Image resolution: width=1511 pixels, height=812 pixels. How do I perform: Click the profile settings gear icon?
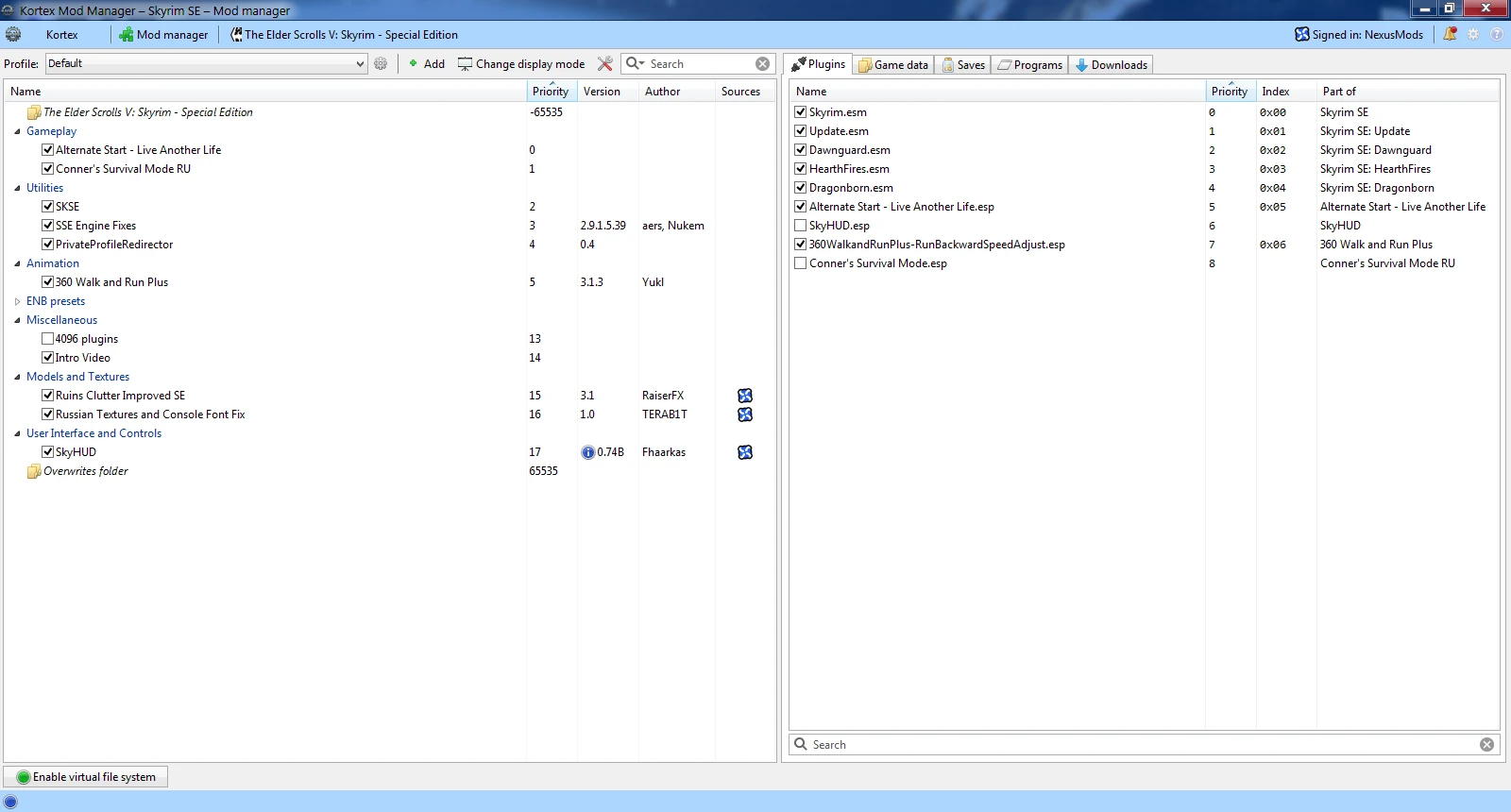[381, 64]
